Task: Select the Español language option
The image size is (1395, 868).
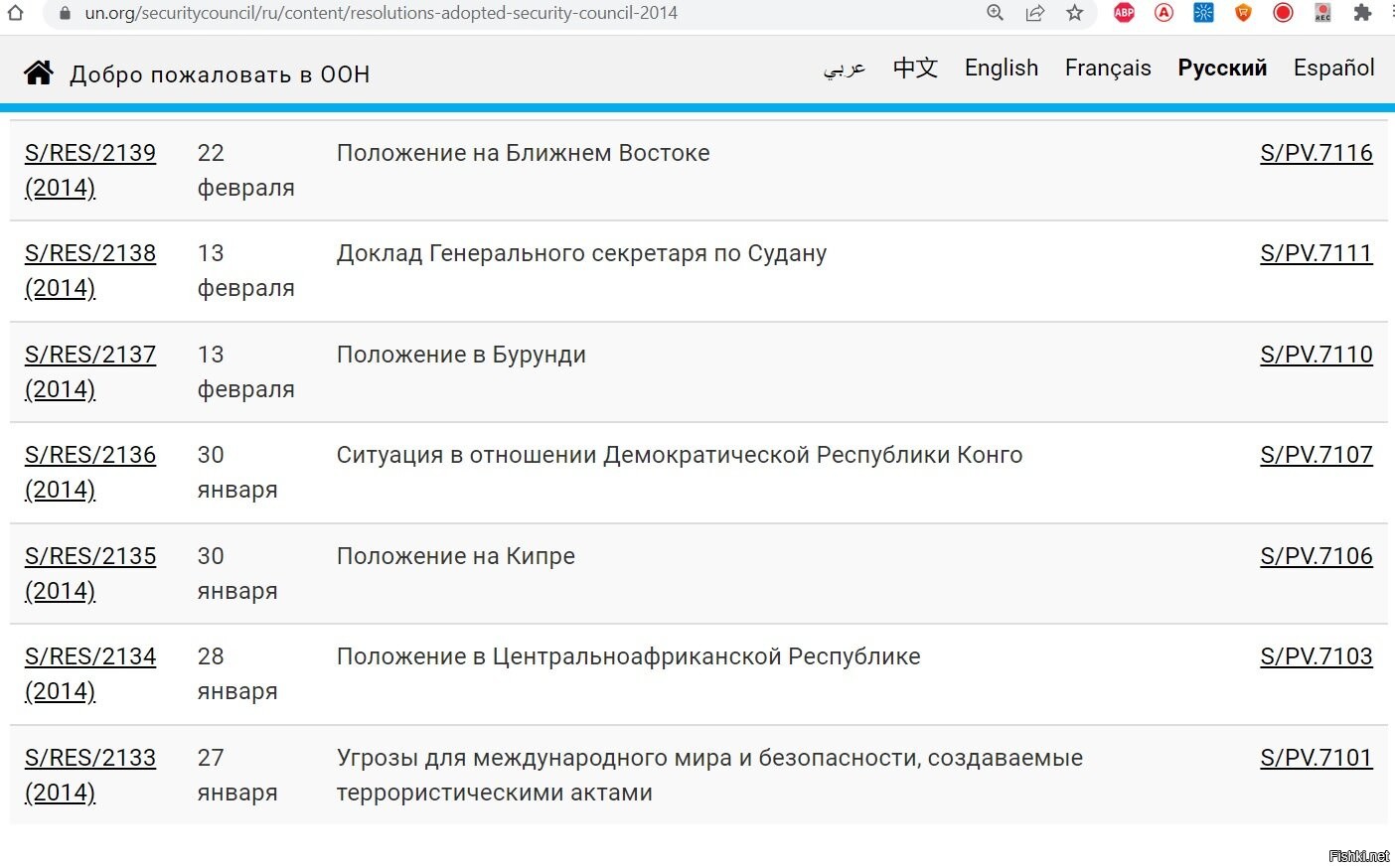Action: click(x=1333, y=68)
